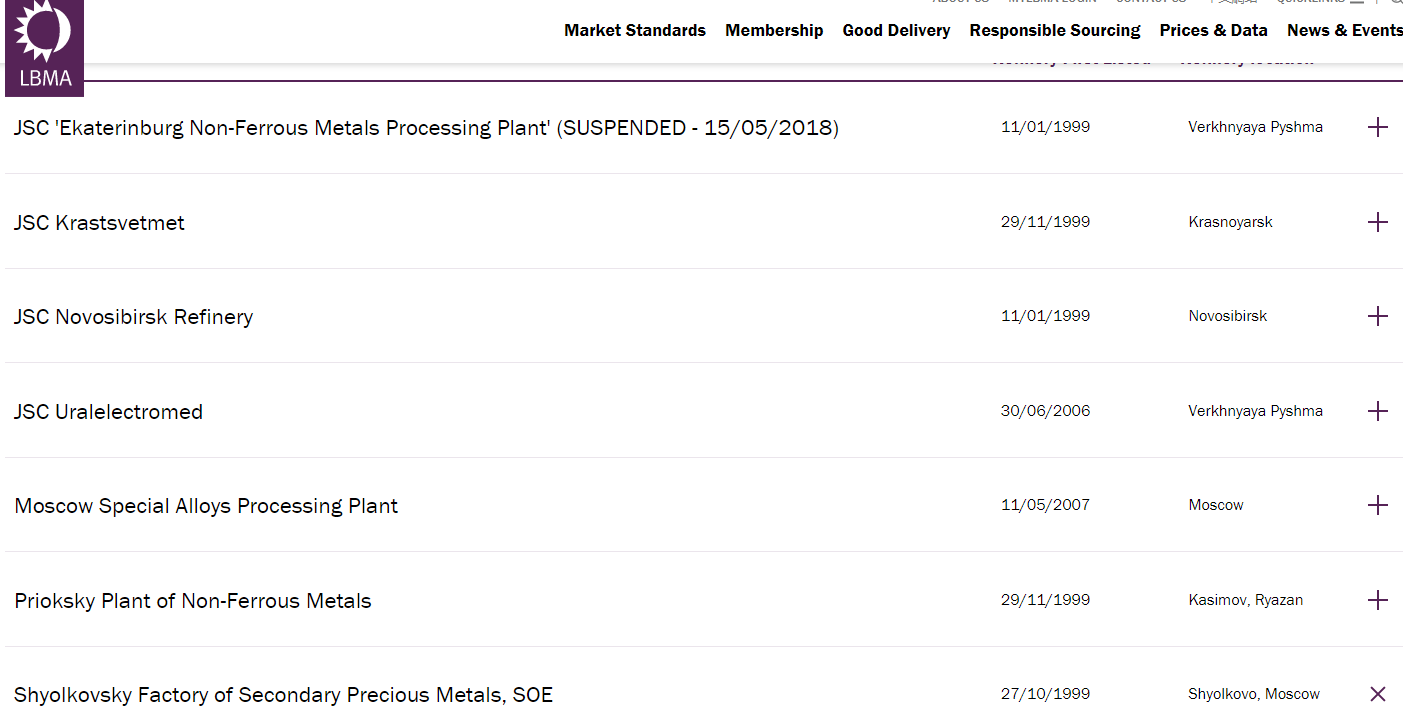Select Prioksky Plant of Non-Ferrous Metals

click(x=193, y=601)
